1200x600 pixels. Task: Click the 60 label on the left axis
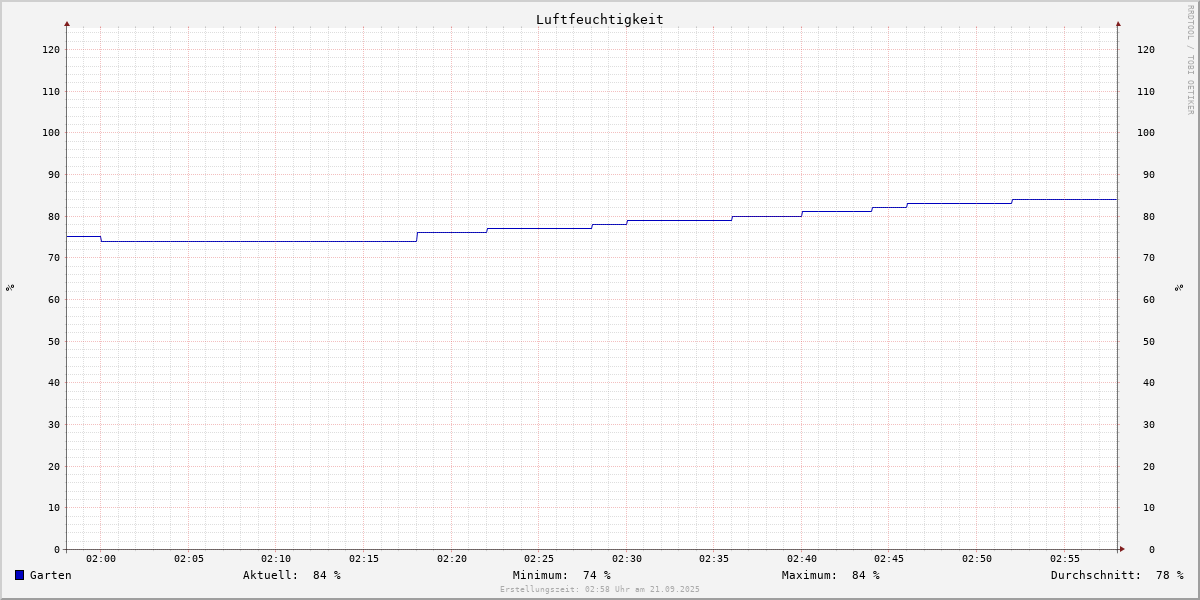[54, 299]
